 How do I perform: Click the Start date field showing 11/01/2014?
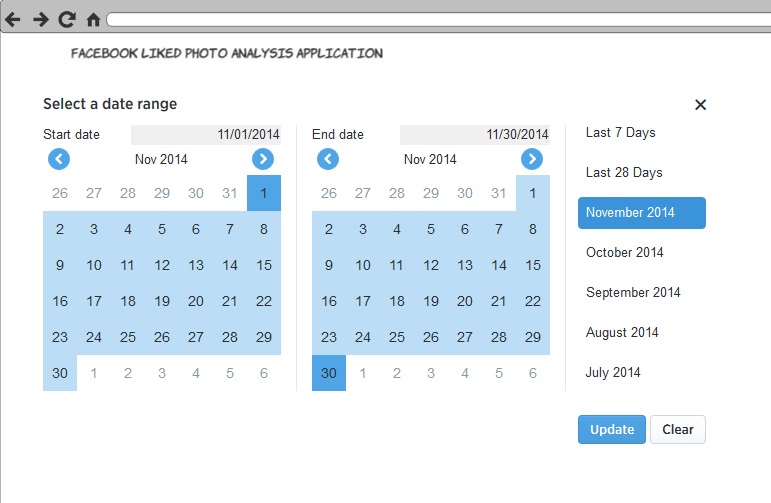coord(206,134)
